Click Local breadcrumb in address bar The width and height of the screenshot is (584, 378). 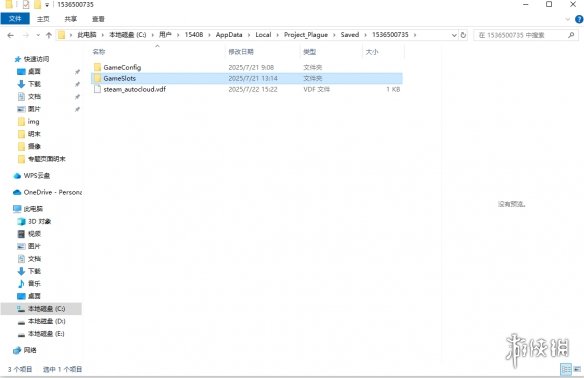click(x=263, y=35)
